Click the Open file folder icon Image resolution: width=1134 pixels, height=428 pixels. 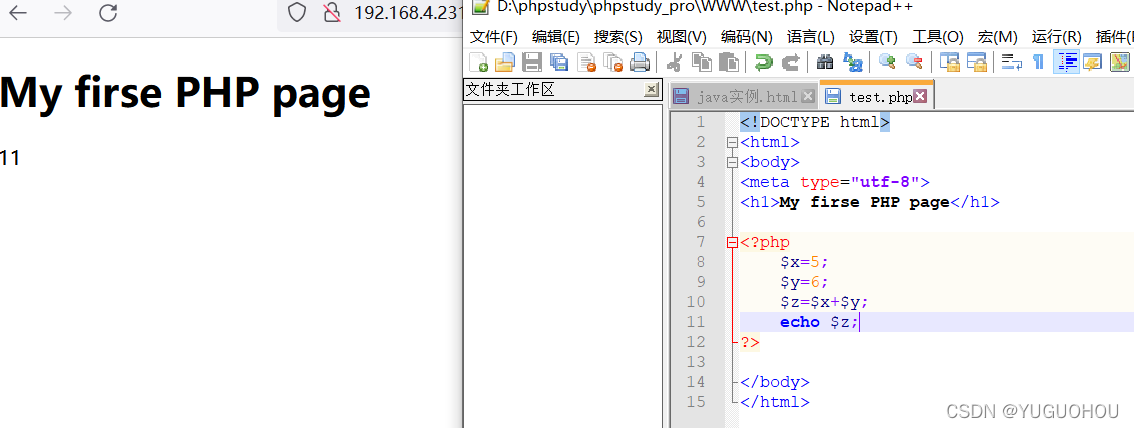(504, 63)
